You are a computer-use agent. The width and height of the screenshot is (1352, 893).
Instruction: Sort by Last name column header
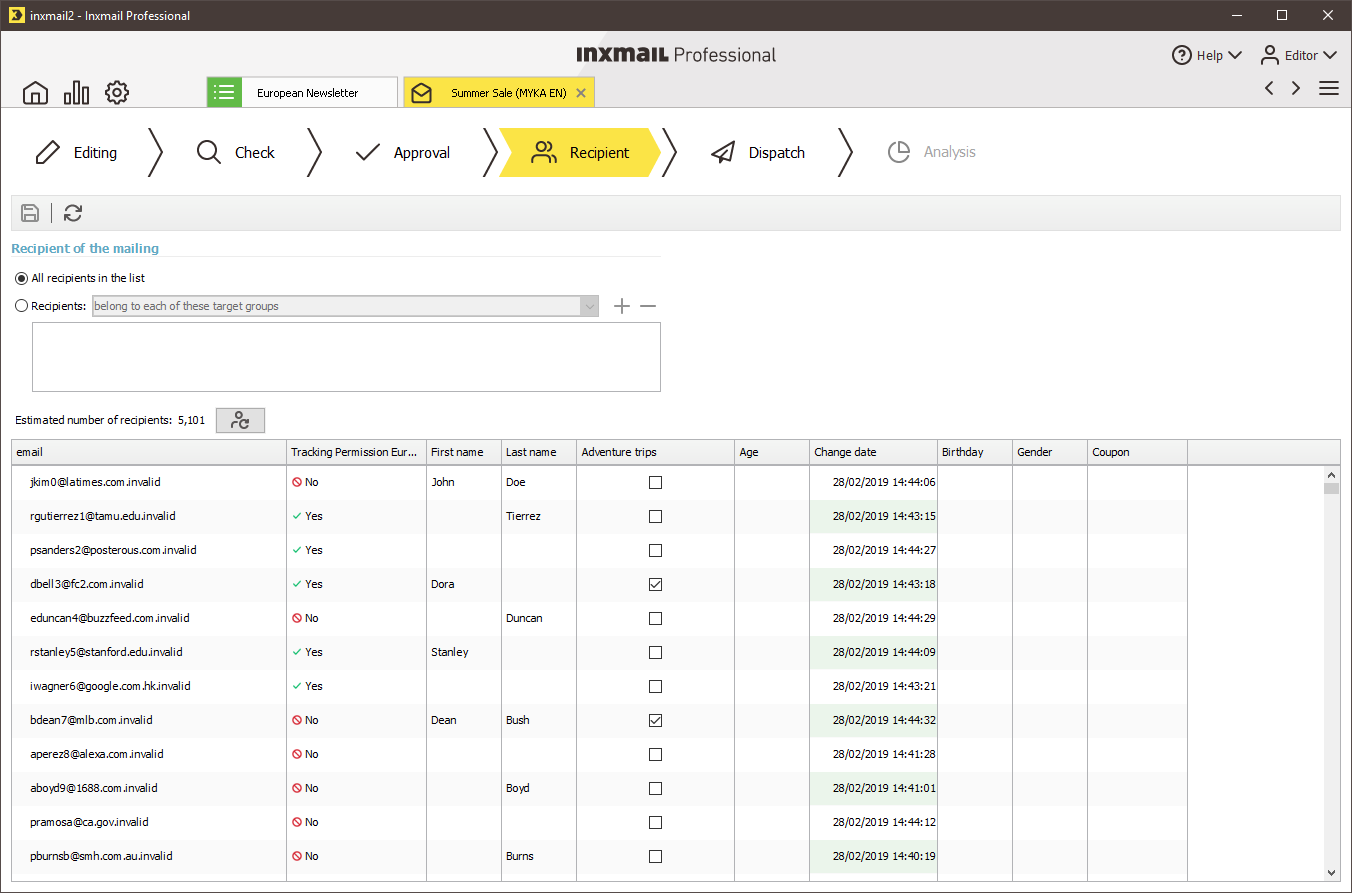pos(539,452)
